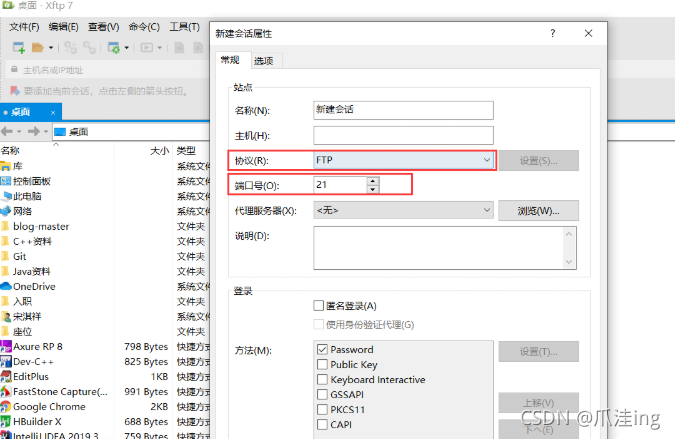Image resolution: width=675 pixels, height=439 pixels.
Task: Click the Reconnect toolbar icon
Action: coord(70,47)
